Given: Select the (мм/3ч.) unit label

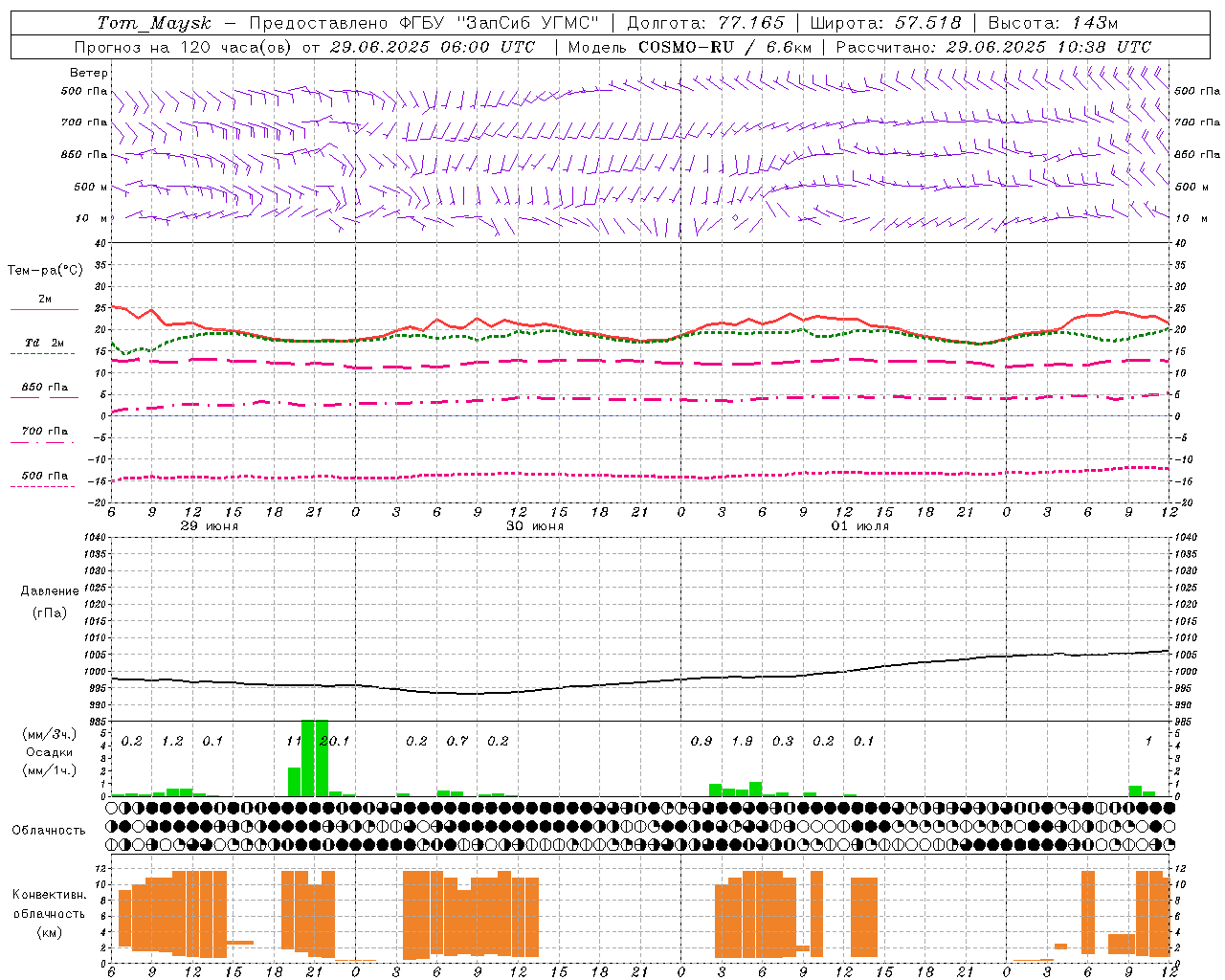Looking at the screenshot, I should tap(49, 734).
